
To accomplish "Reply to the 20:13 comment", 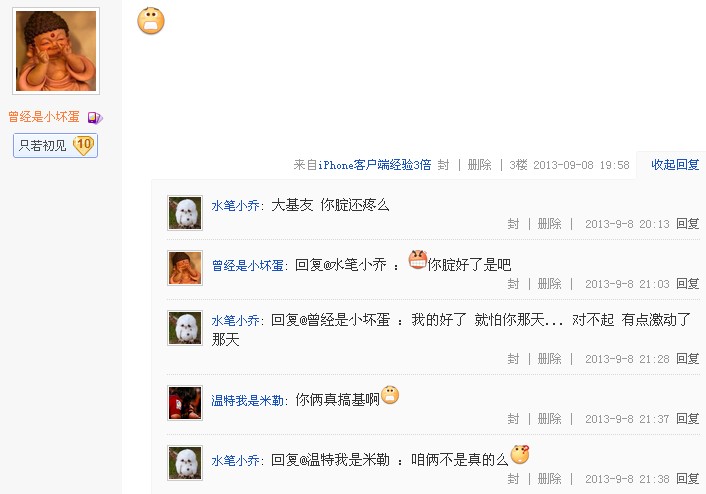I will pos(687,224).
